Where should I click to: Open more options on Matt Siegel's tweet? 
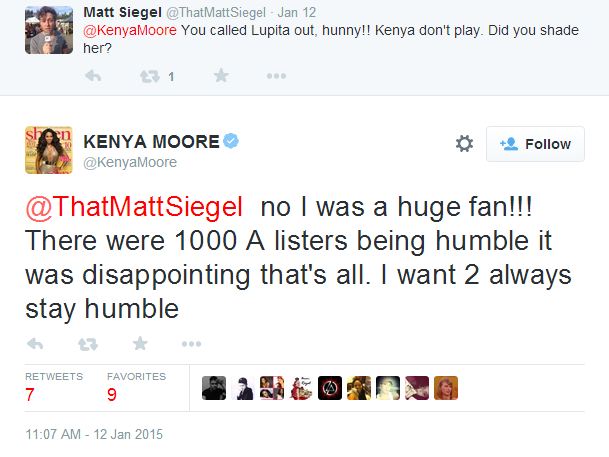277,76
